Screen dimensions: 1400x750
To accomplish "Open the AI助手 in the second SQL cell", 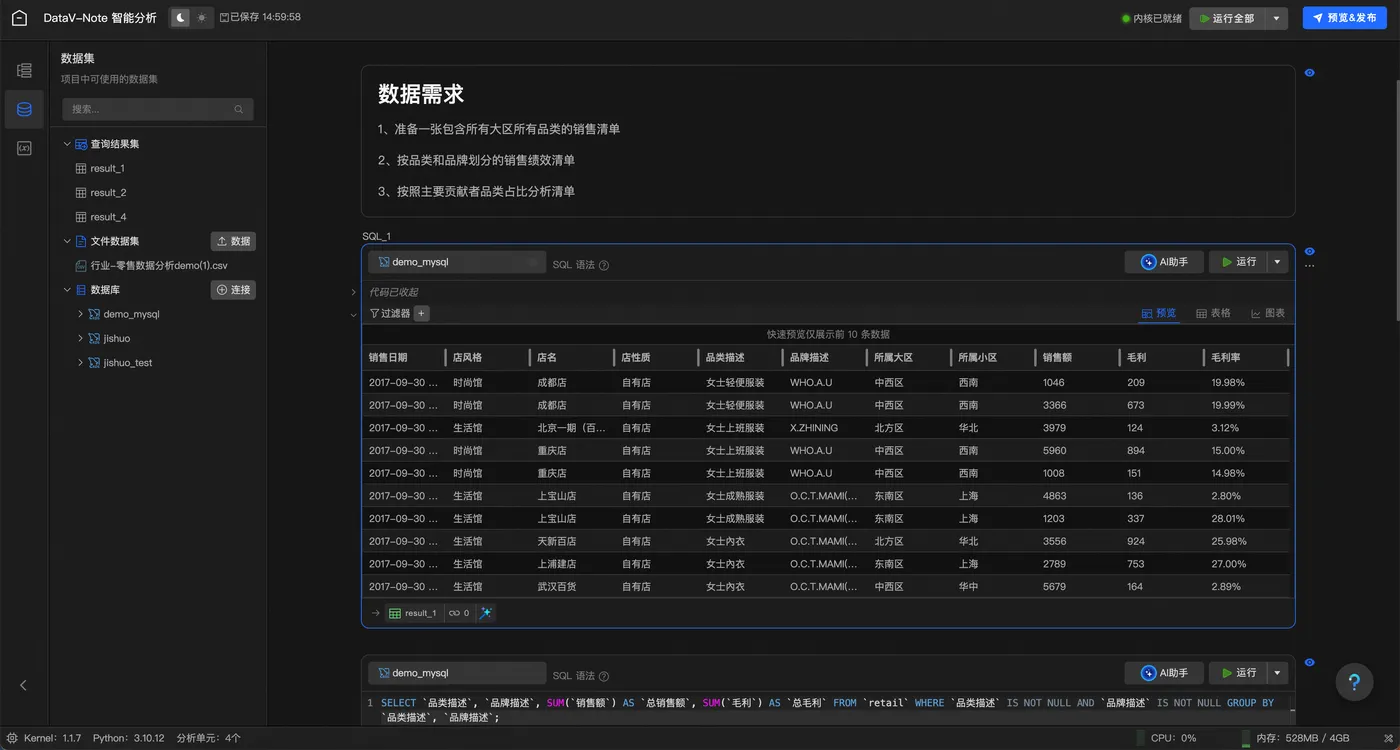I will [x=1164, y=673].
